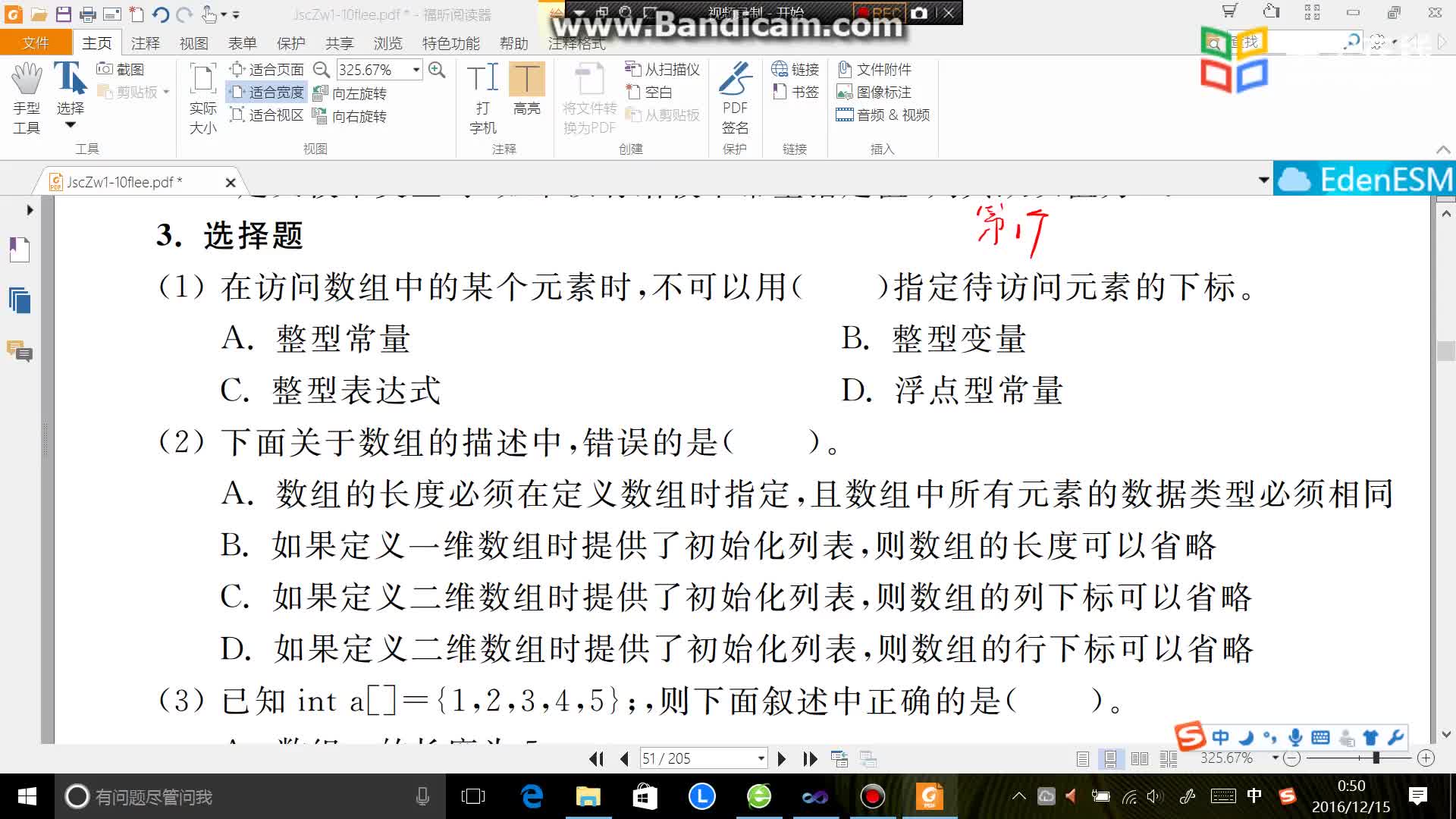Image resolution: width=1456 pixels, height=819 pixels.
Task: Go to the previous page
Action: pyautogui.click(x=624, y=758)
